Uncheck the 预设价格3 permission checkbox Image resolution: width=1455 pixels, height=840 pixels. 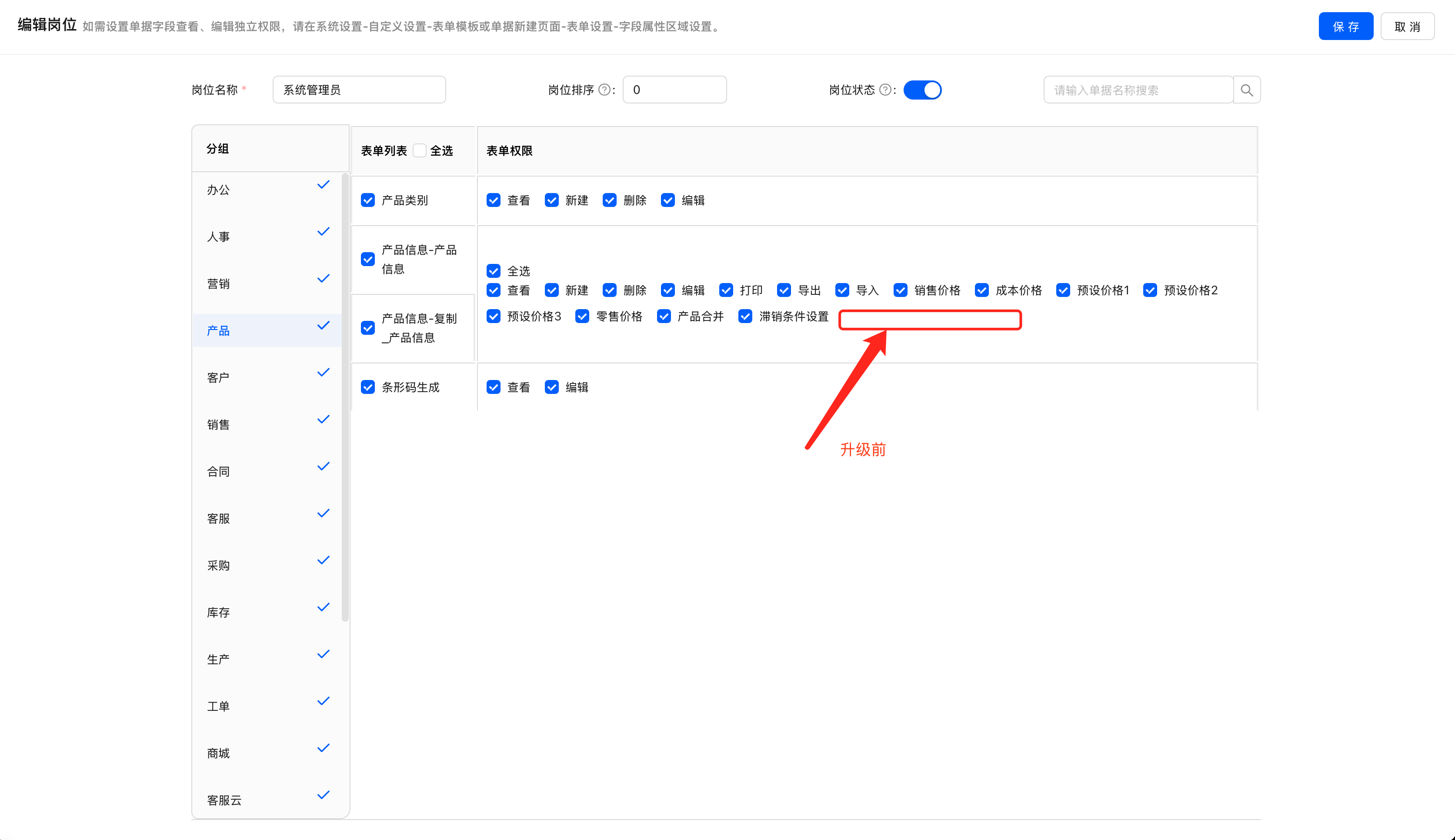click(493, 316)
